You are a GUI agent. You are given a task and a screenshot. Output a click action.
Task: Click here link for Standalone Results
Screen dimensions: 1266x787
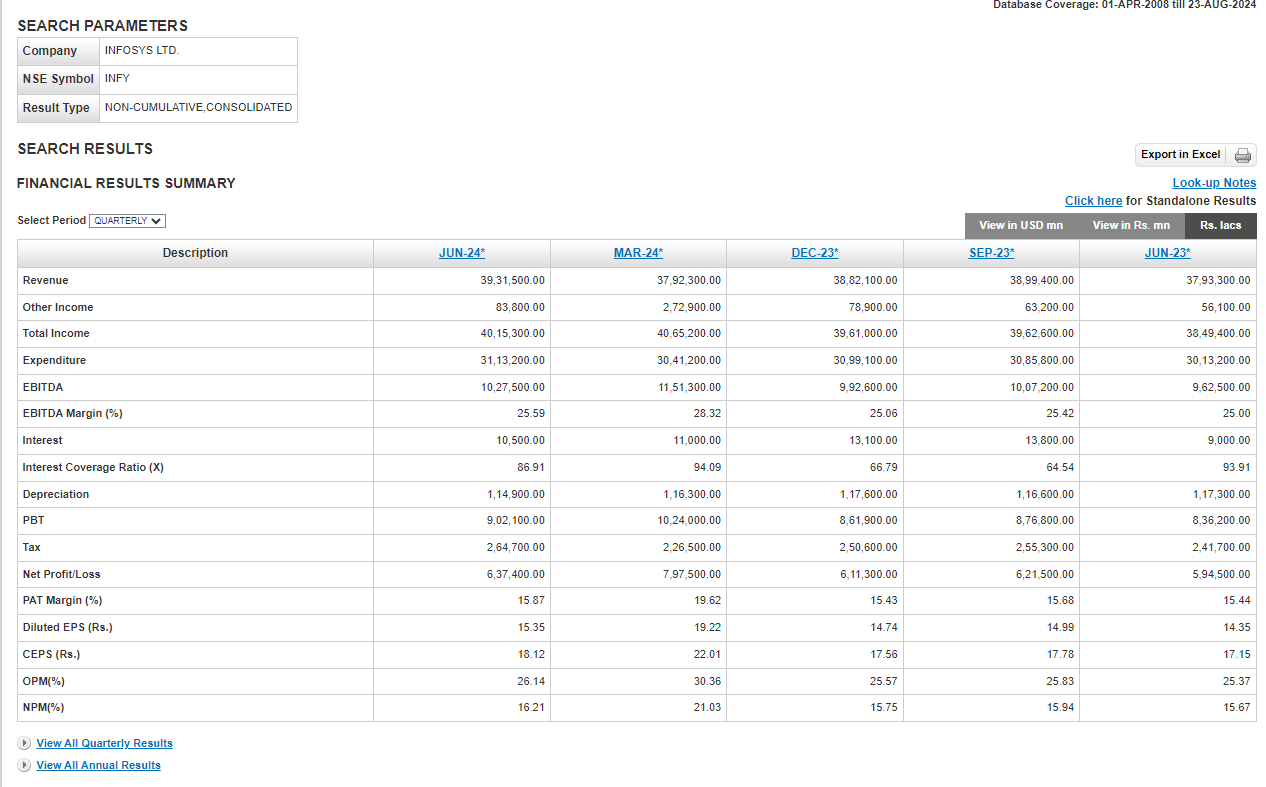click(1093, 201)
